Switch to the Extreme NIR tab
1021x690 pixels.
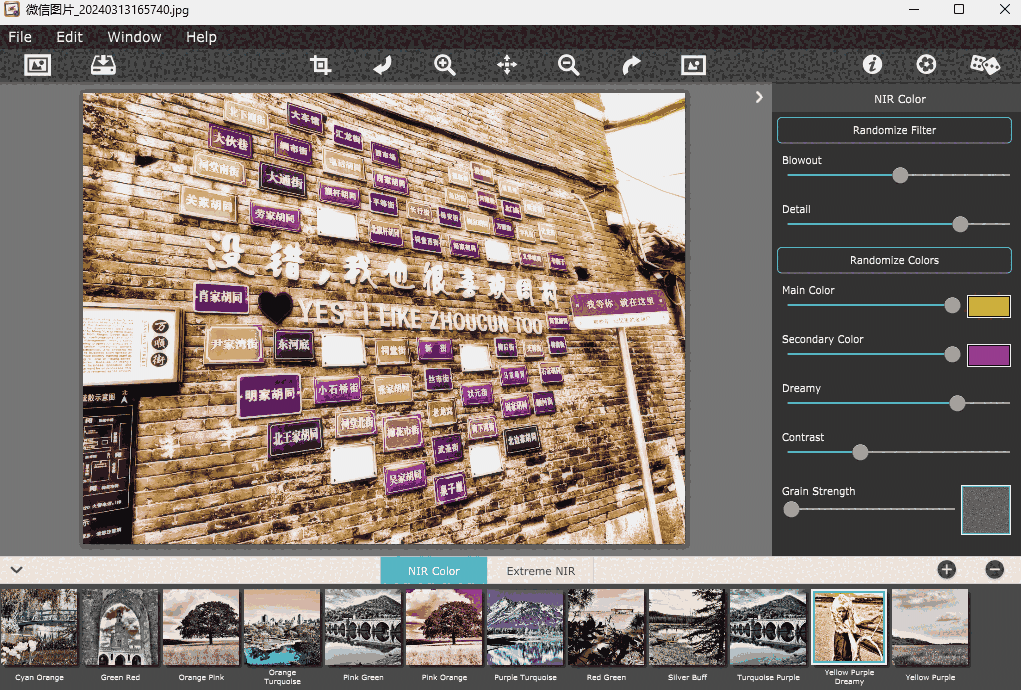[540, 571]
